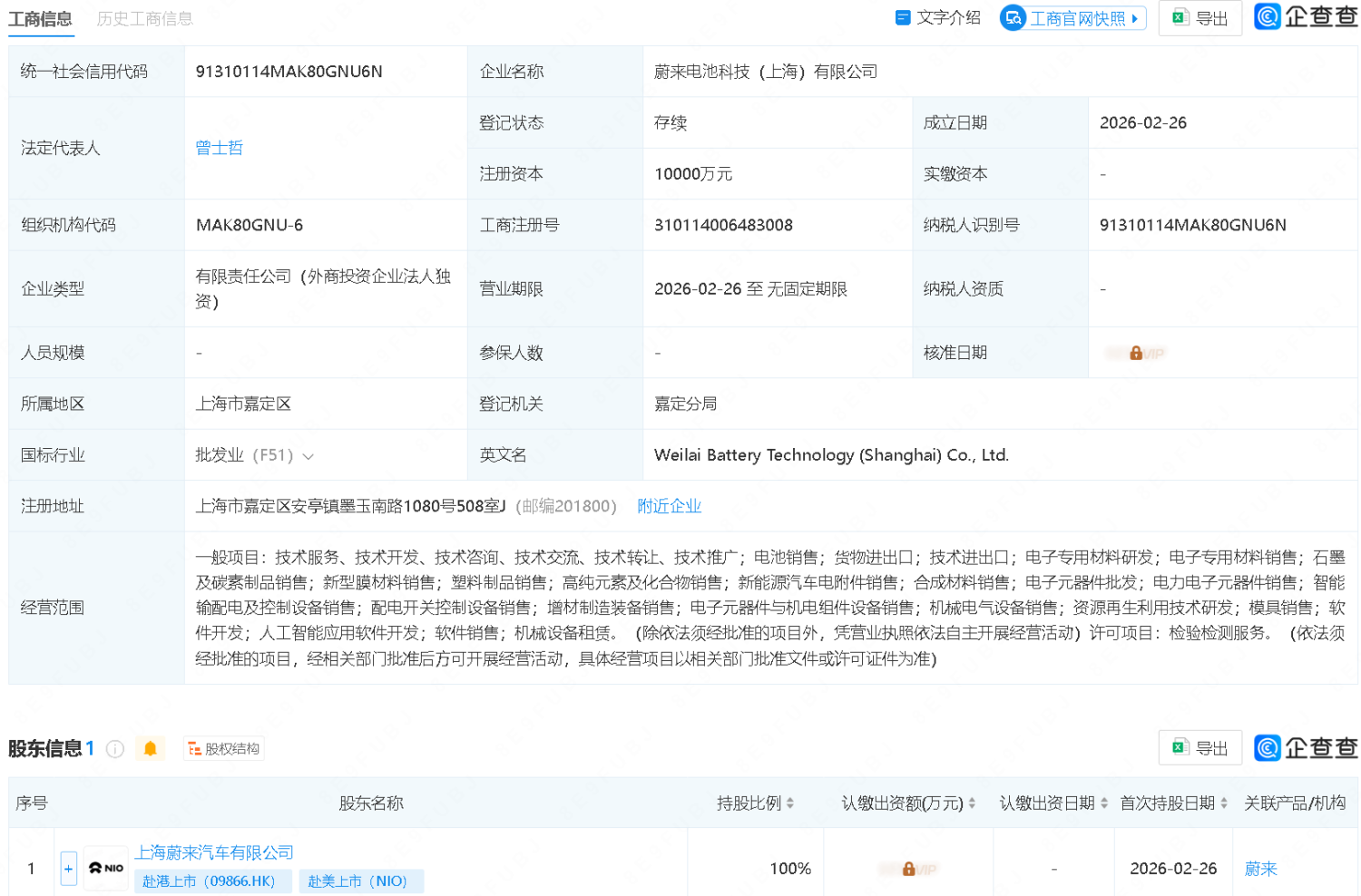
Task: Click the 附近企业 link
Action: point(669,506)
